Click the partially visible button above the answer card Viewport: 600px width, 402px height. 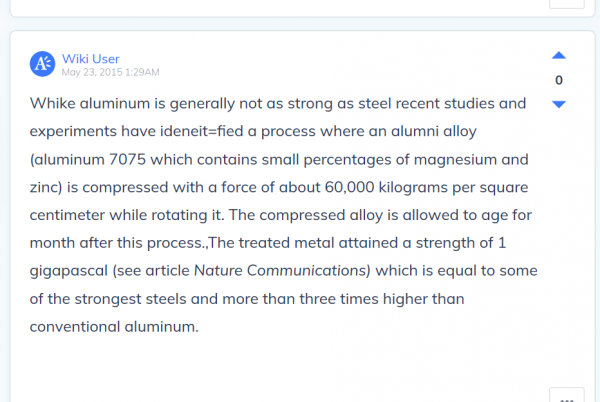point(567,3)
